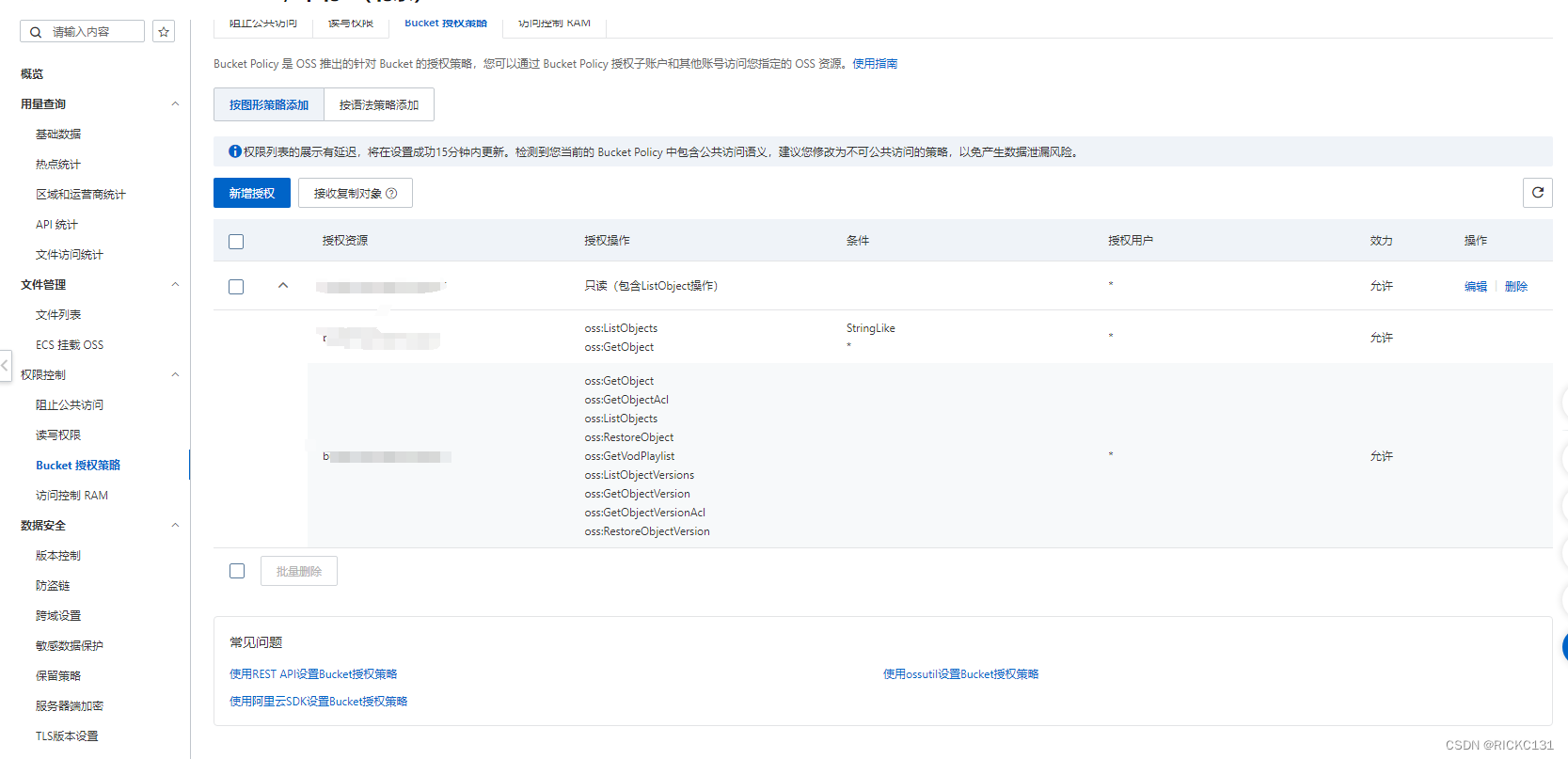Open the 阻止公共访问 top tab
Image resolution: width=1568 pixels, height=759 pixels.
[x=263, y=24]
